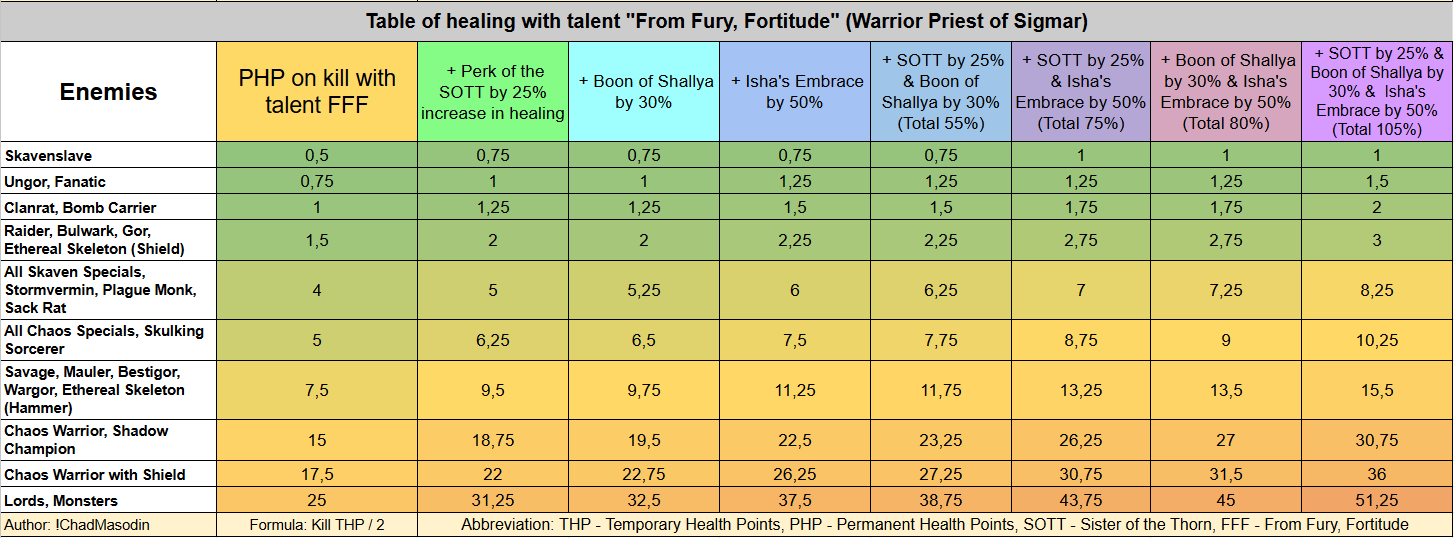The image size is (1454, 538).
Task: Select the purple "(Total 105%)" column header
Action: (1376, 92)
